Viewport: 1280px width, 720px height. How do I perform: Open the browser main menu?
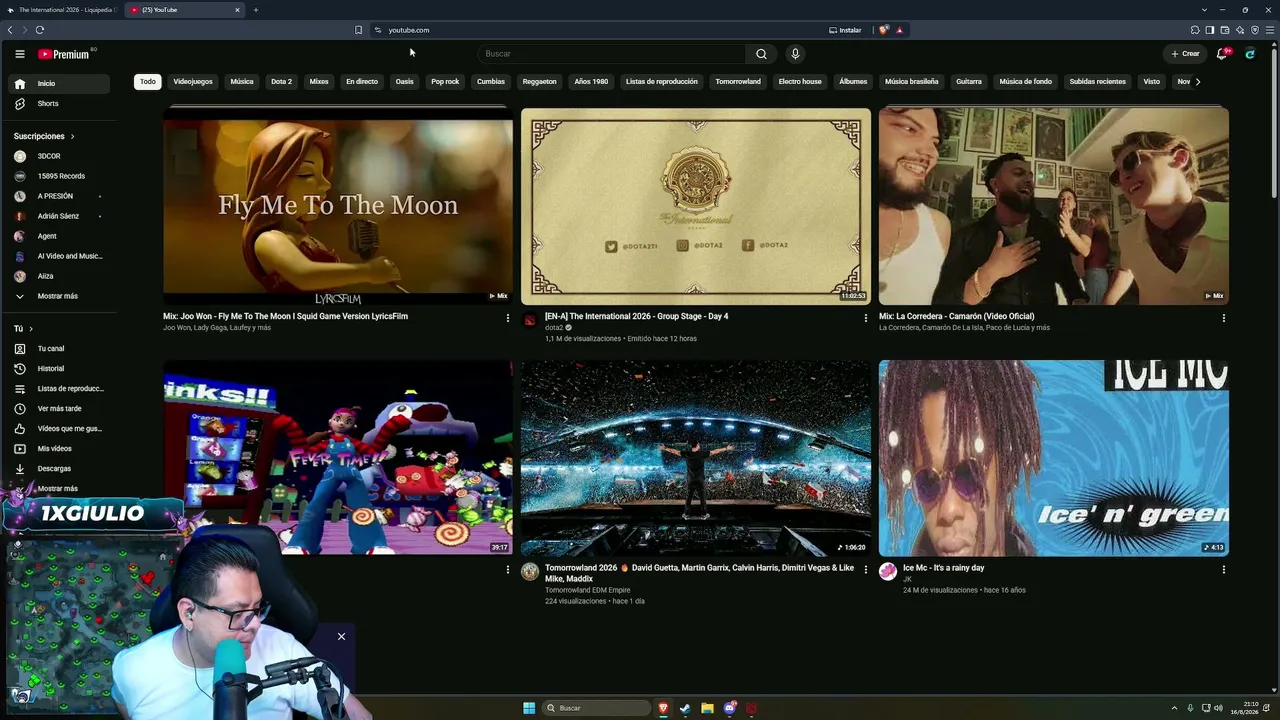1270,30
